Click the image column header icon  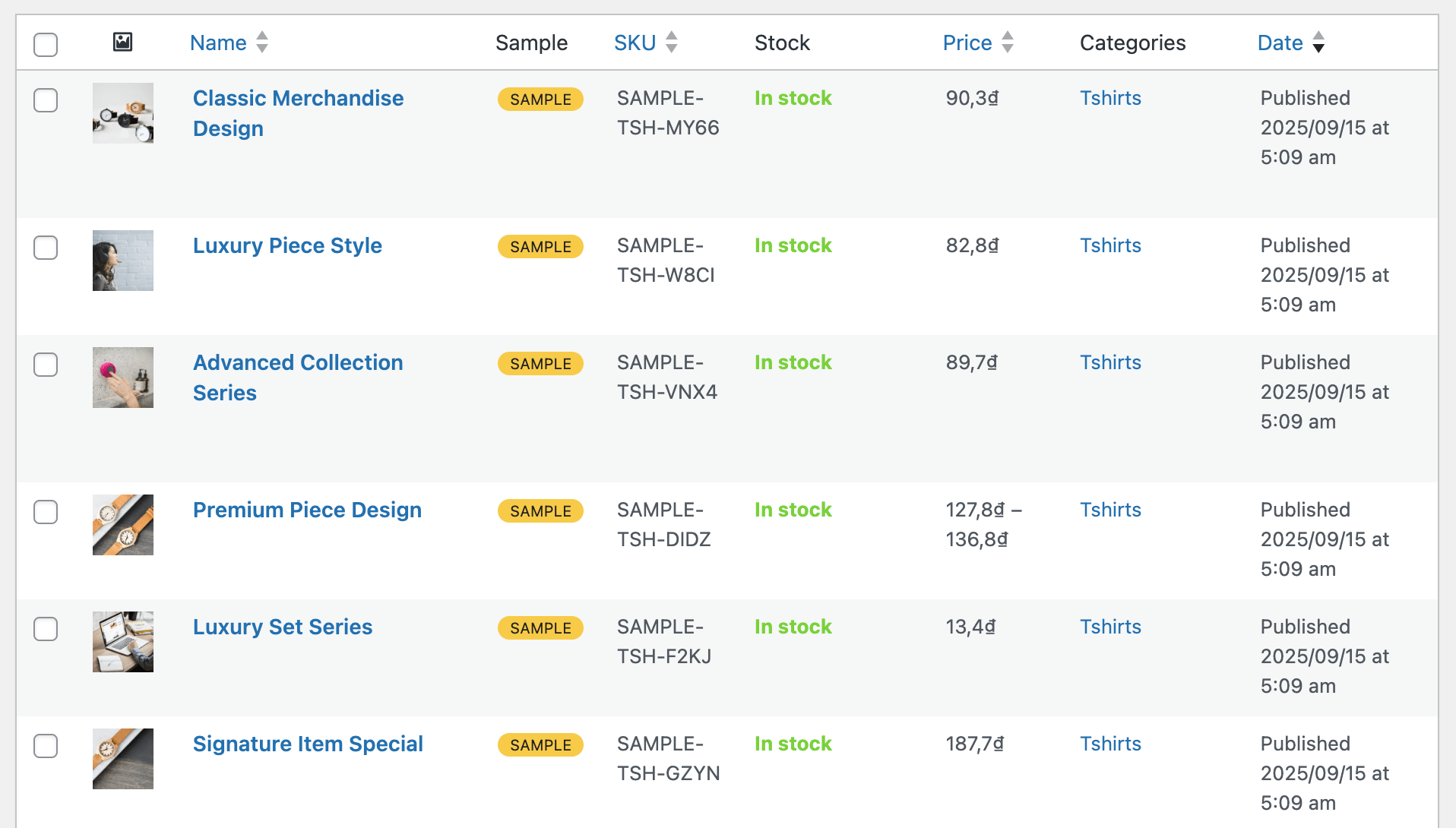pos(122,43)
